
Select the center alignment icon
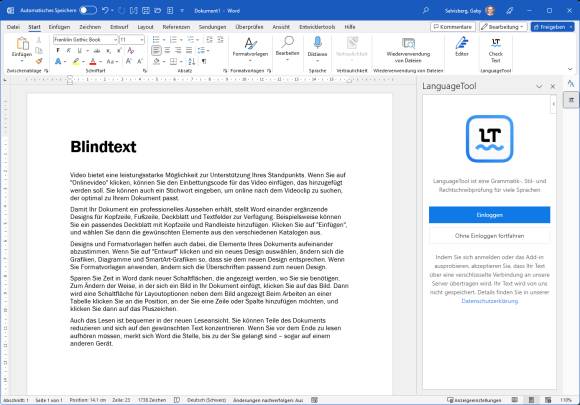167,50
